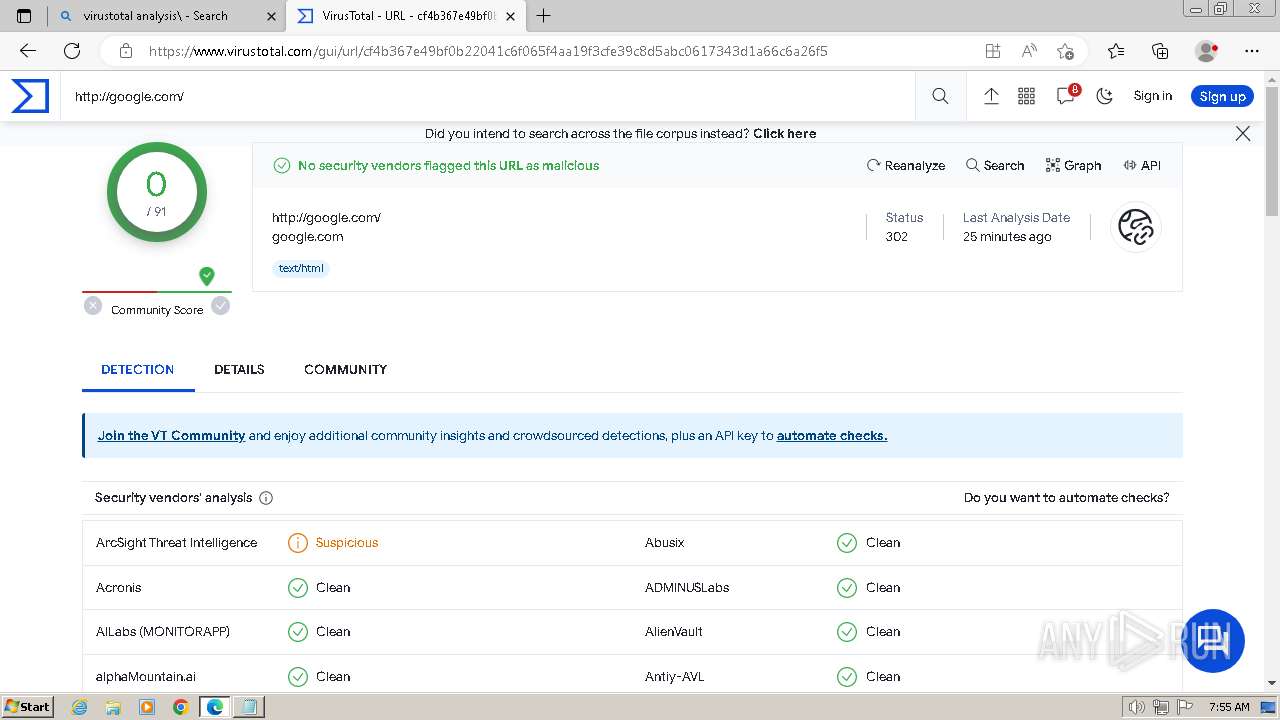
Task: Refresh the page
Action: [72, 51]
